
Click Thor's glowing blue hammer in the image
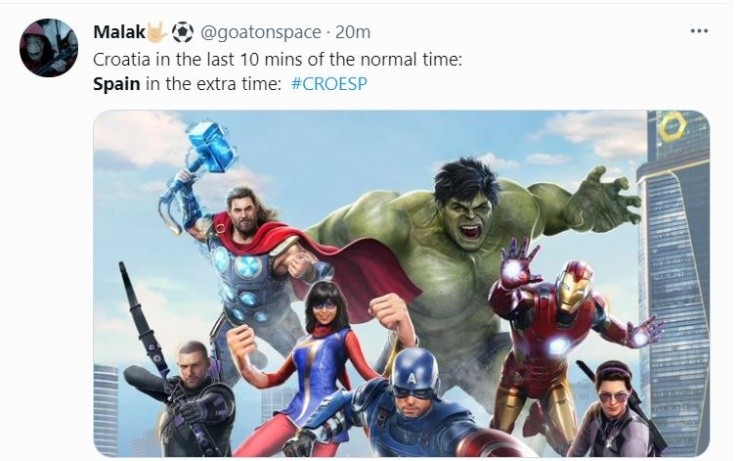click(x=210, y=146)
